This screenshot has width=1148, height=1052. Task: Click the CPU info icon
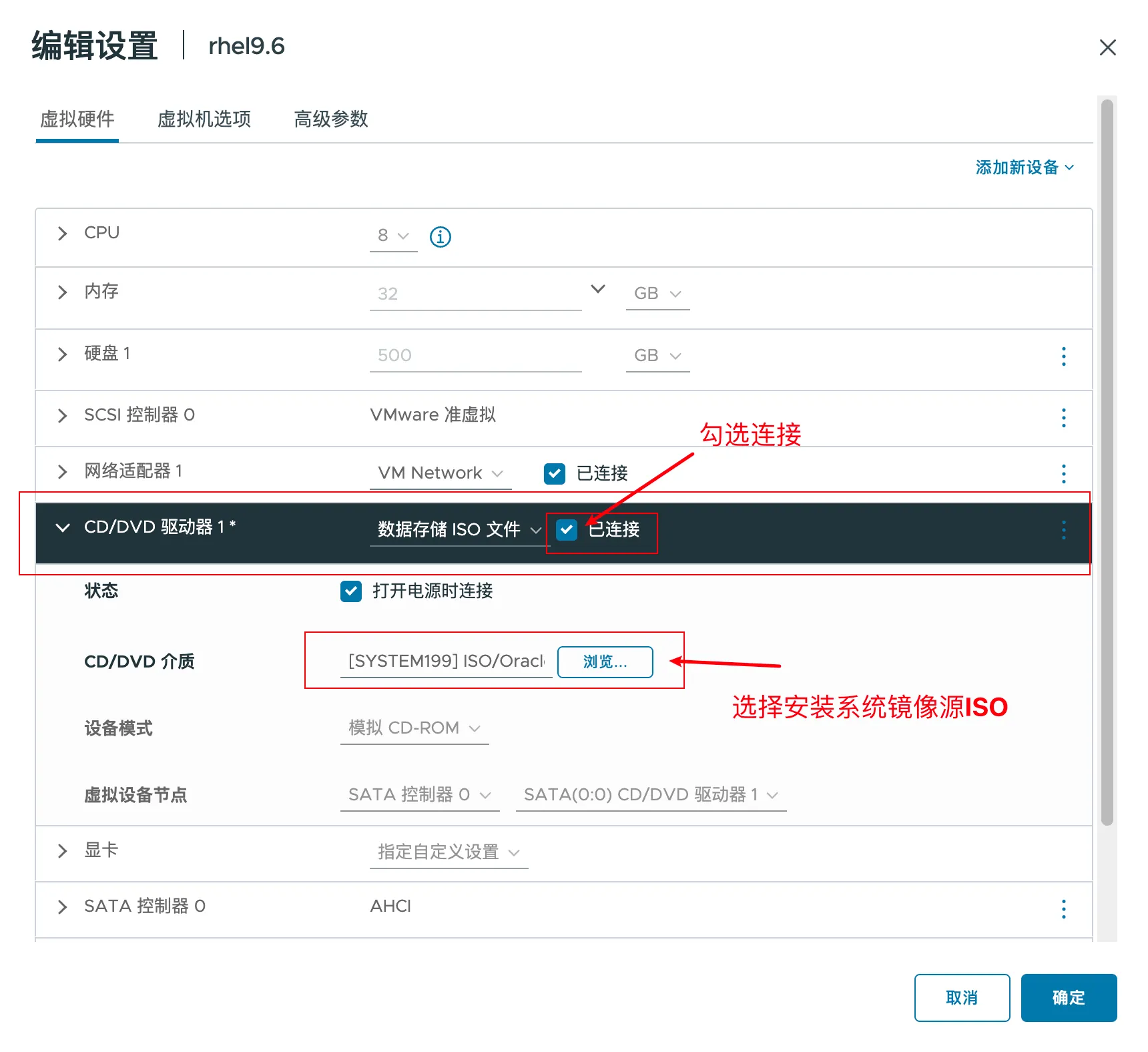[440, 236]
